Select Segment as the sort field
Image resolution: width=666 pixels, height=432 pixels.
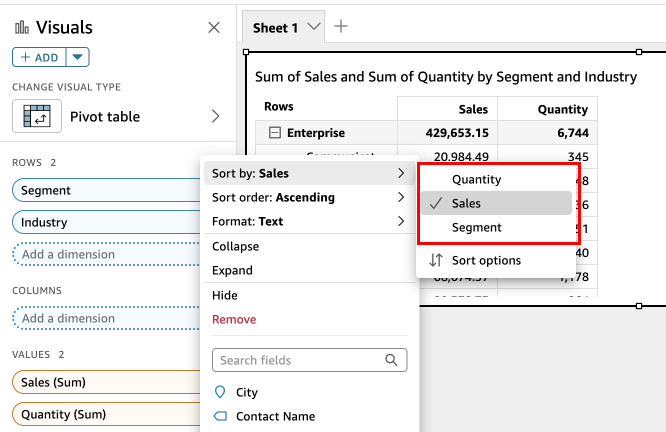tap(476, 227)
